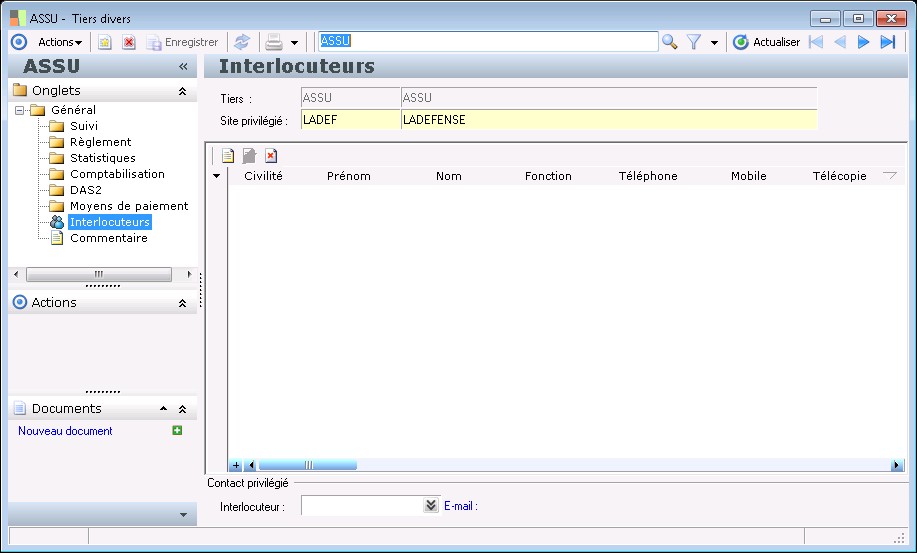Viewport: 917px width, 553px height.
Task: Click the Enregistrer save button
Action: click(x=182, y=42)
